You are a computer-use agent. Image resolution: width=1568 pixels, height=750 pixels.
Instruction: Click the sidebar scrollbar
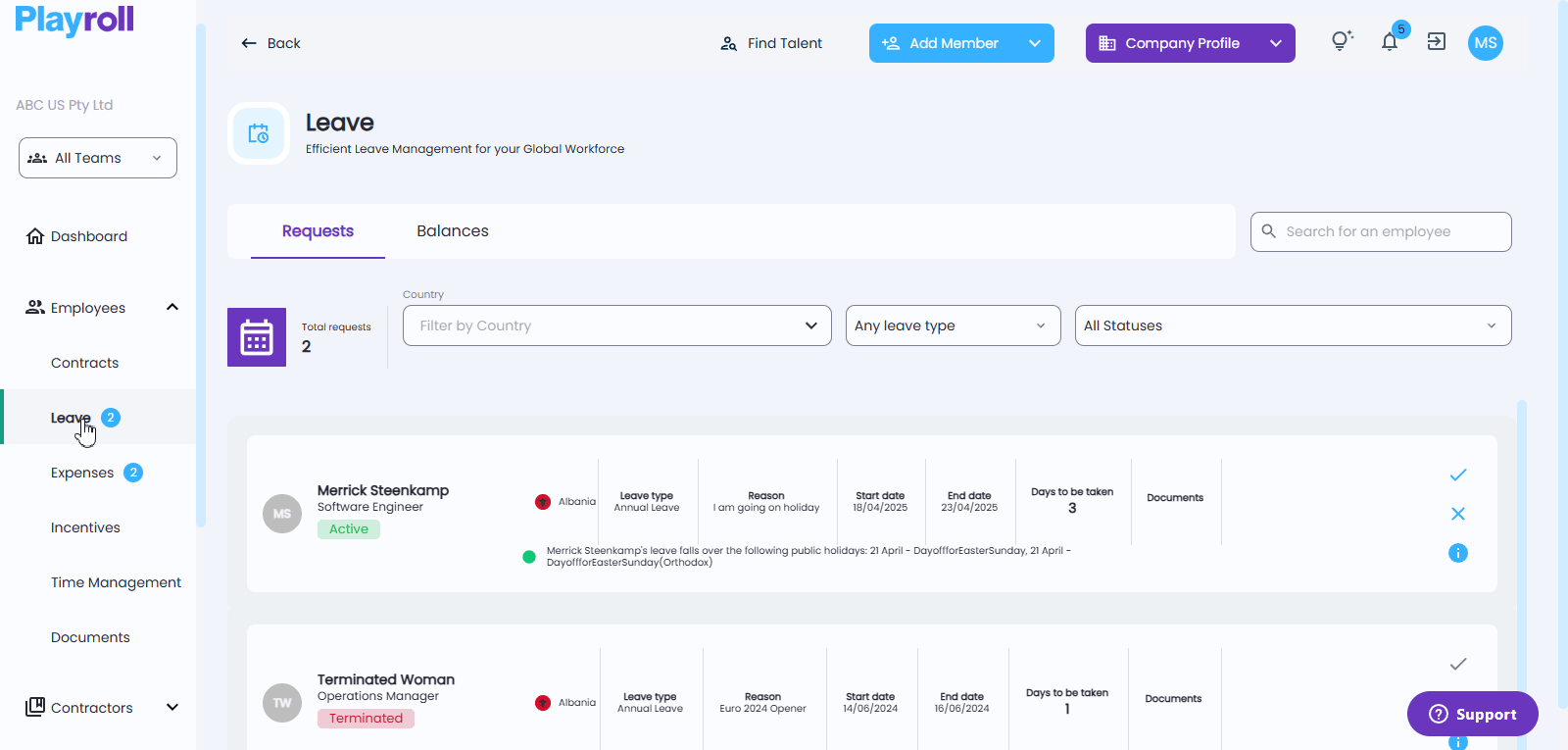[201, 275]
